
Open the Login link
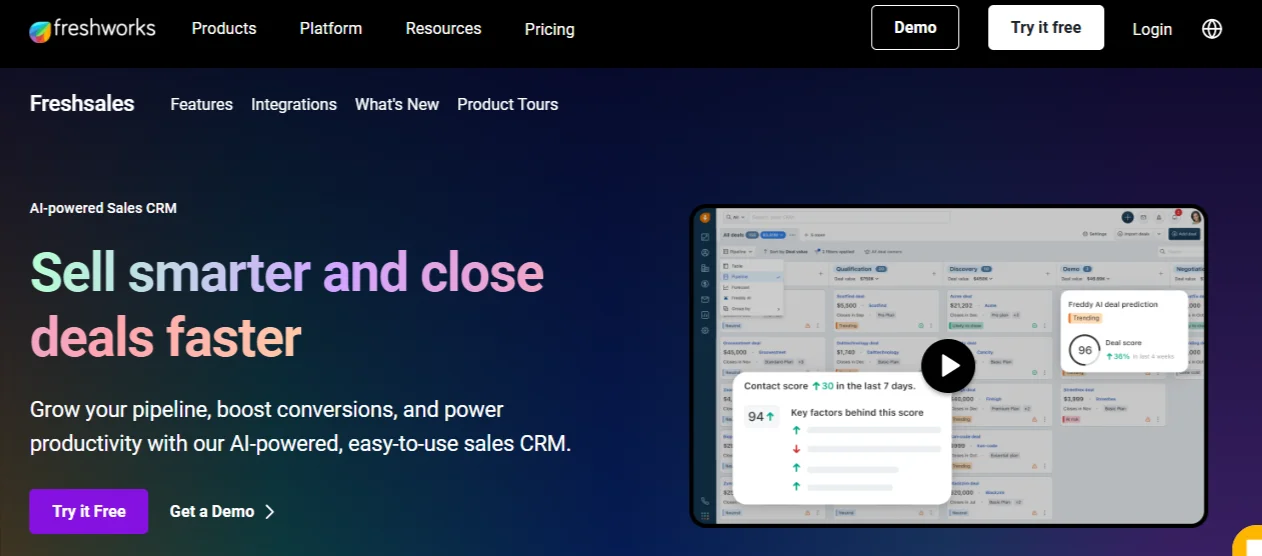click(x=1152, y=29)
